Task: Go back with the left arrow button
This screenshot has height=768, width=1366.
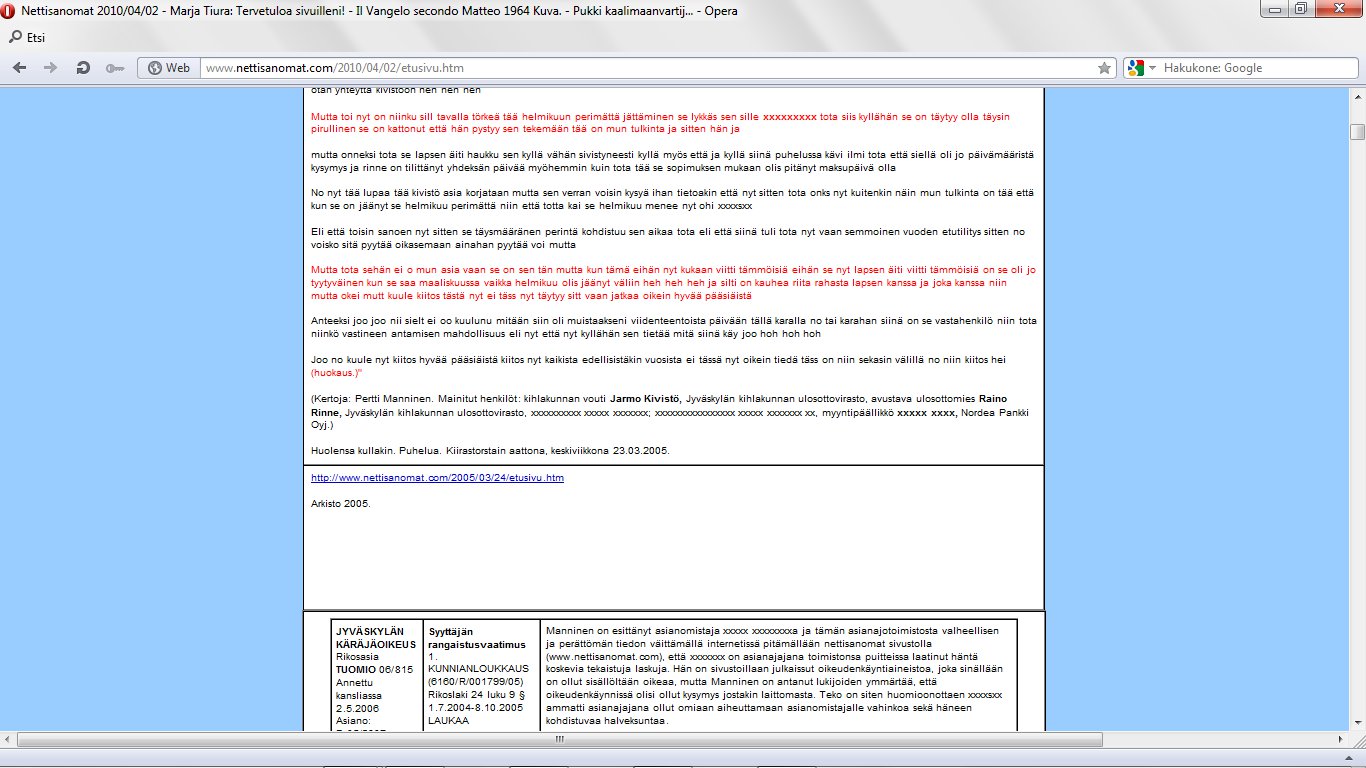Action: click(x=20, y=68)
